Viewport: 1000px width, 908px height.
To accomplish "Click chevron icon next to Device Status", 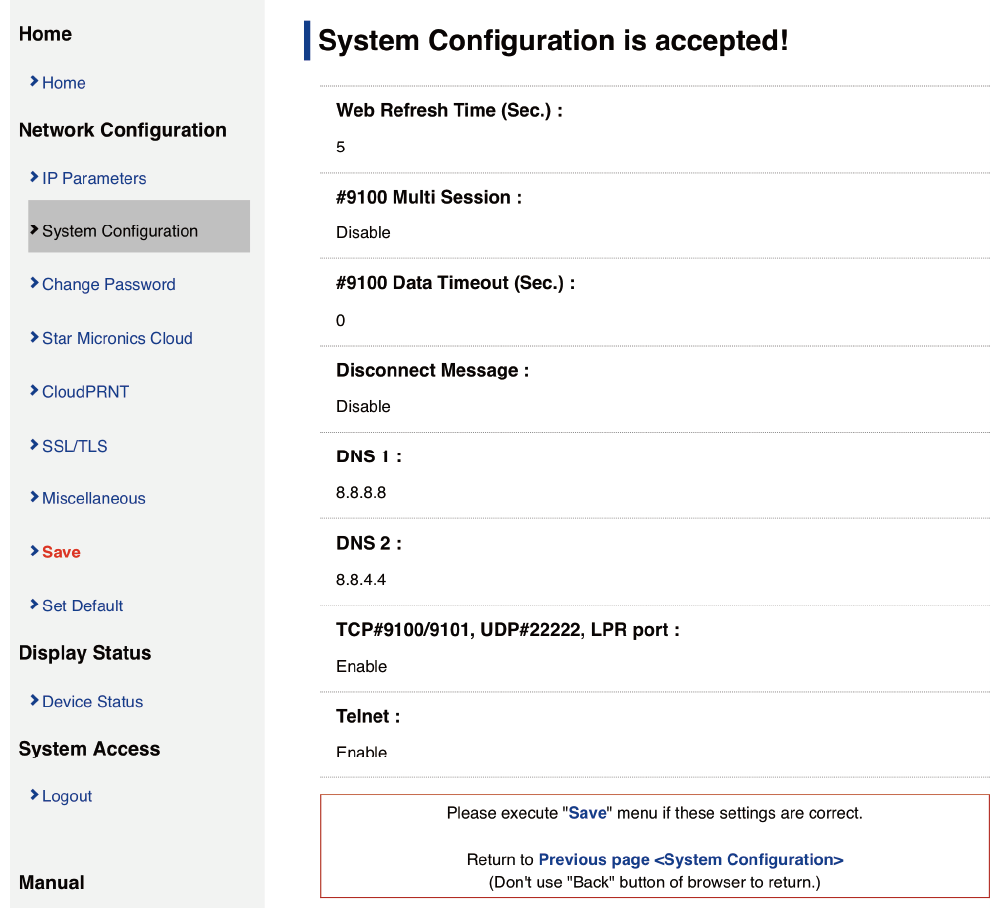I will [34, 701].
